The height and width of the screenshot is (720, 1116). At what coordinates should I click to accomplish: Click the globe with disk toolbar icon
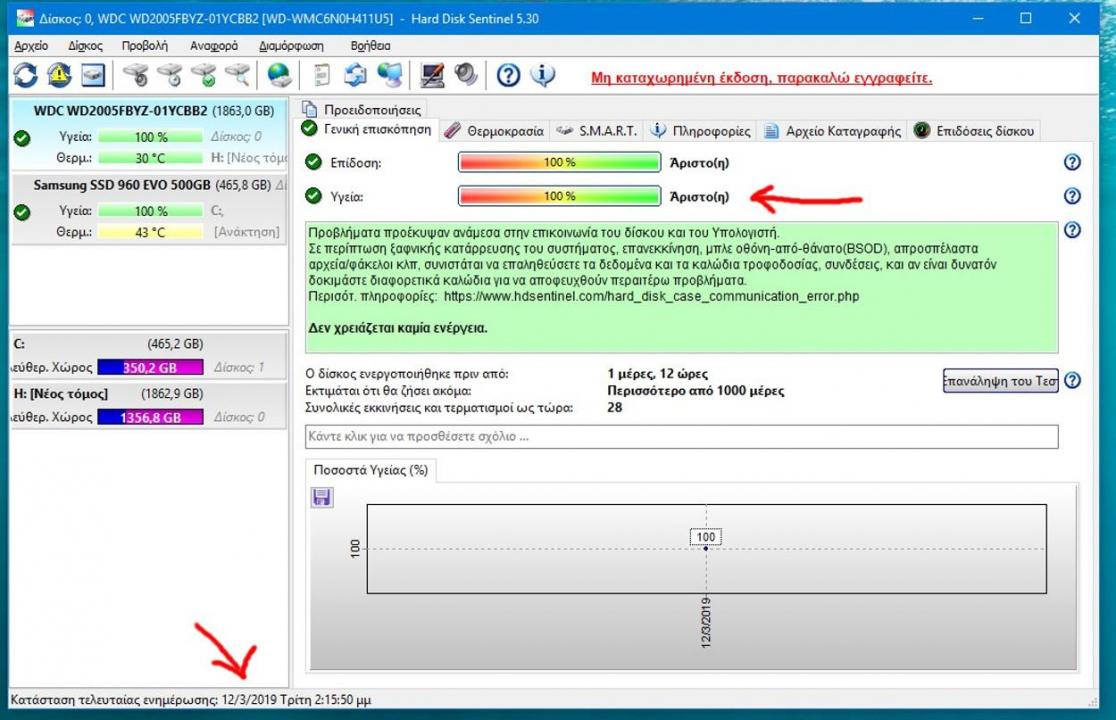click(278, 75)
